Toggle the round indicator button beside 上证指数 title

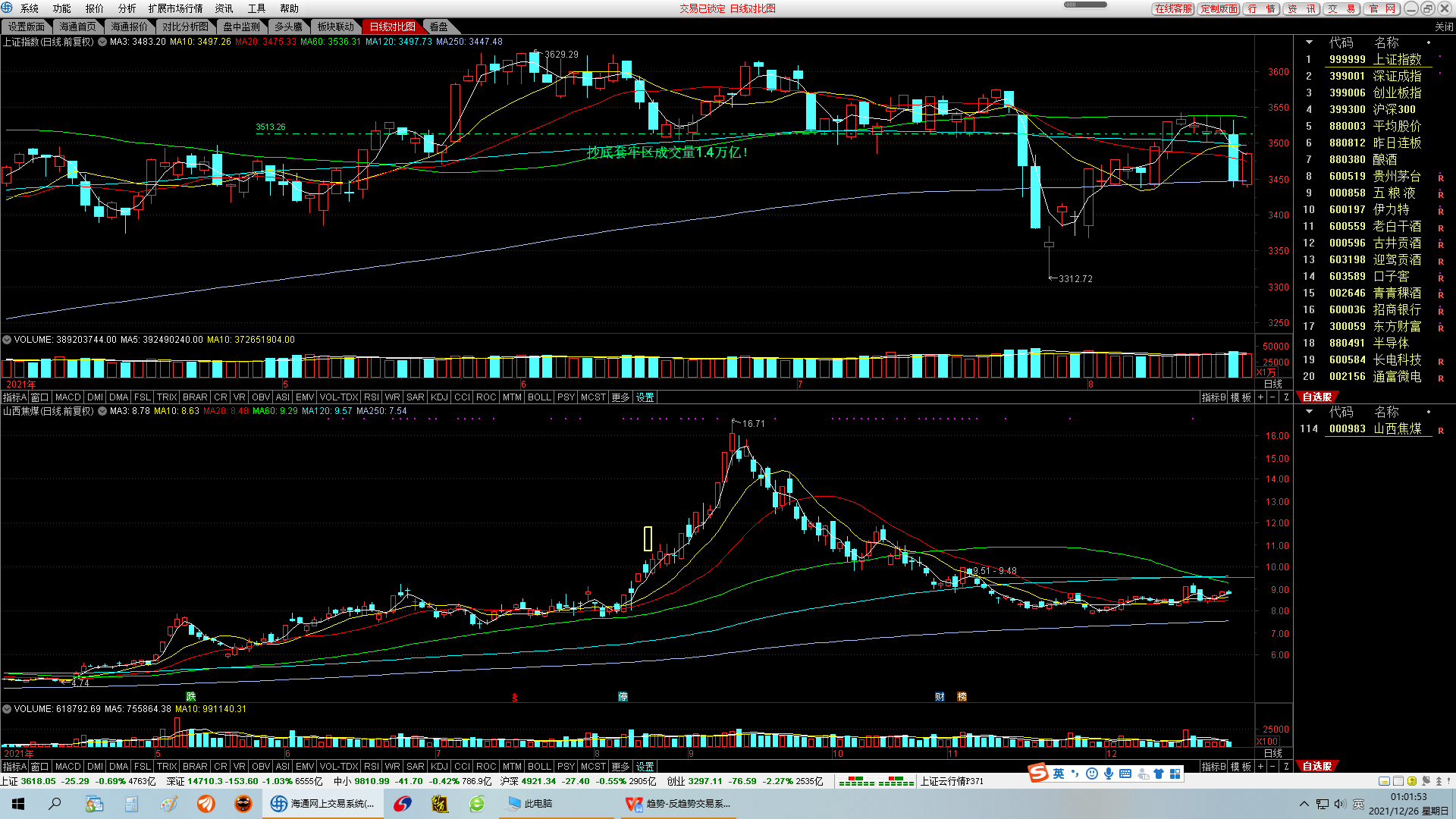(x=102, y=42)
